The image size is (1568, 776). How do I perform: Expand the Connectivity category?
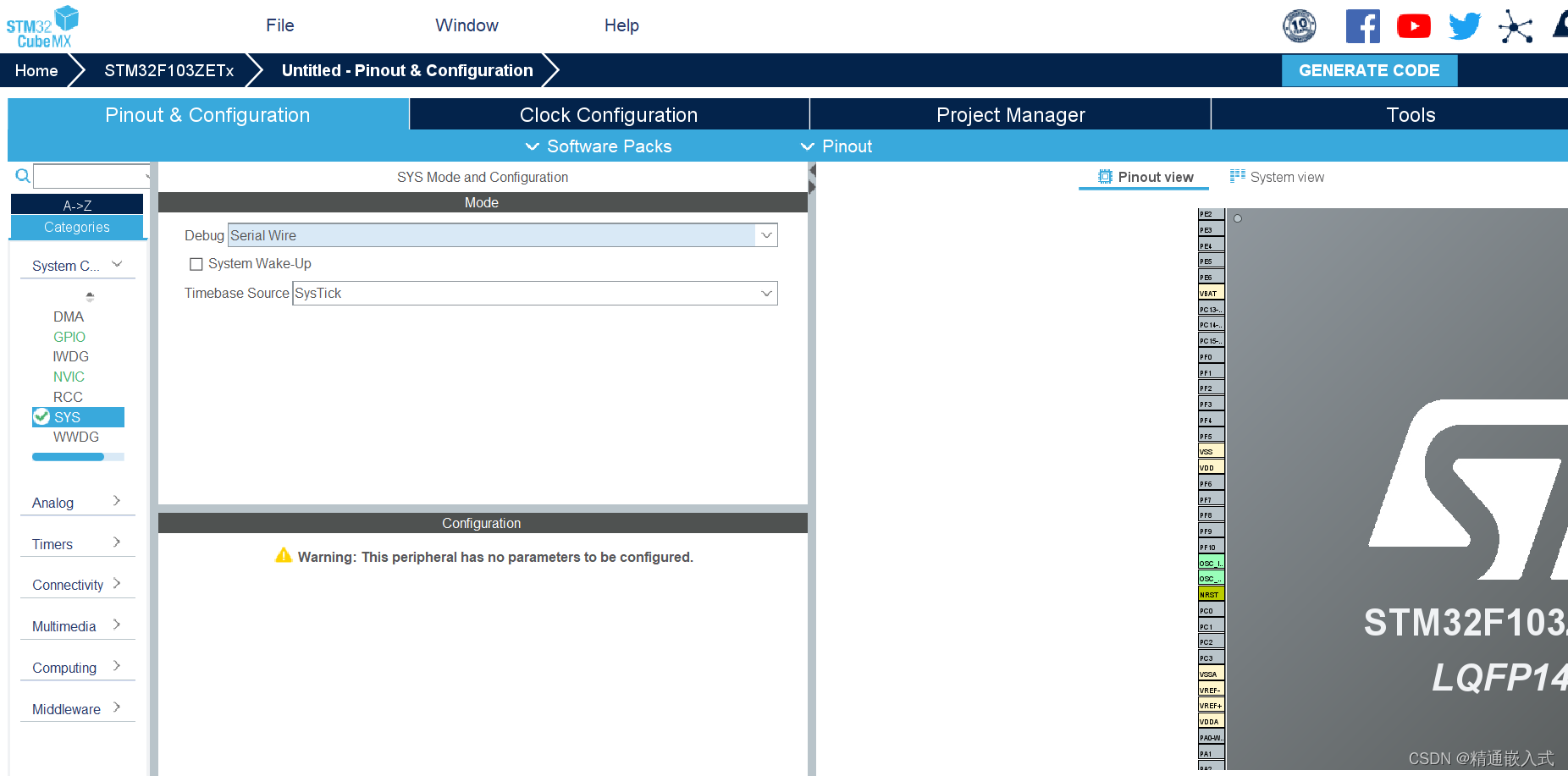[77, 585]
